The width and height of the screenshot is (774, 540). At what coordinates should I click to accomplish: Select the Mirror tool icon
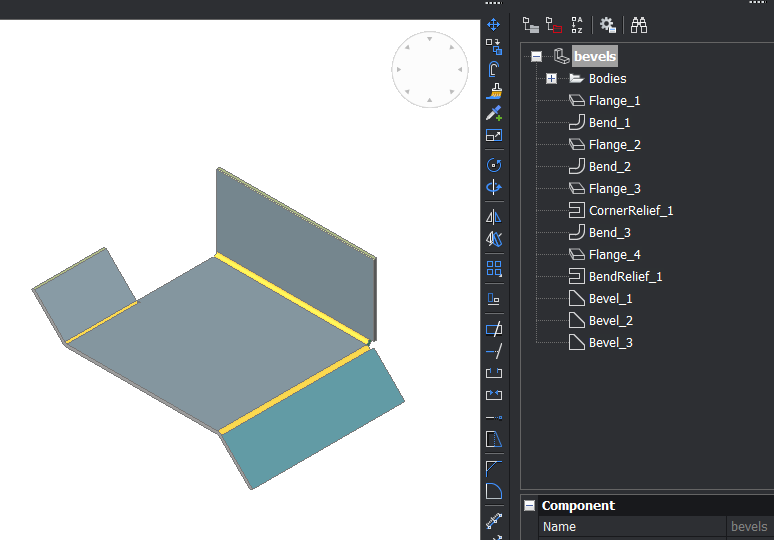tap(493, 217)
